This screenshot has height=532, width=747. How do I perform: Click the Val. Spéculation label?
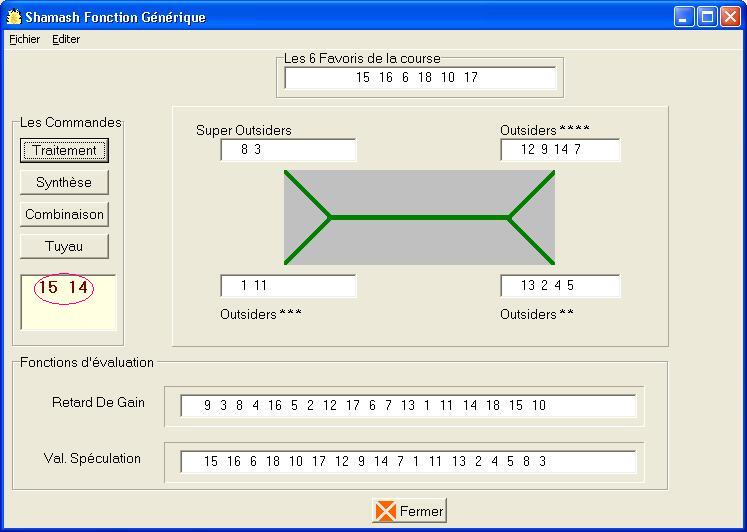(x=92, y=458)
